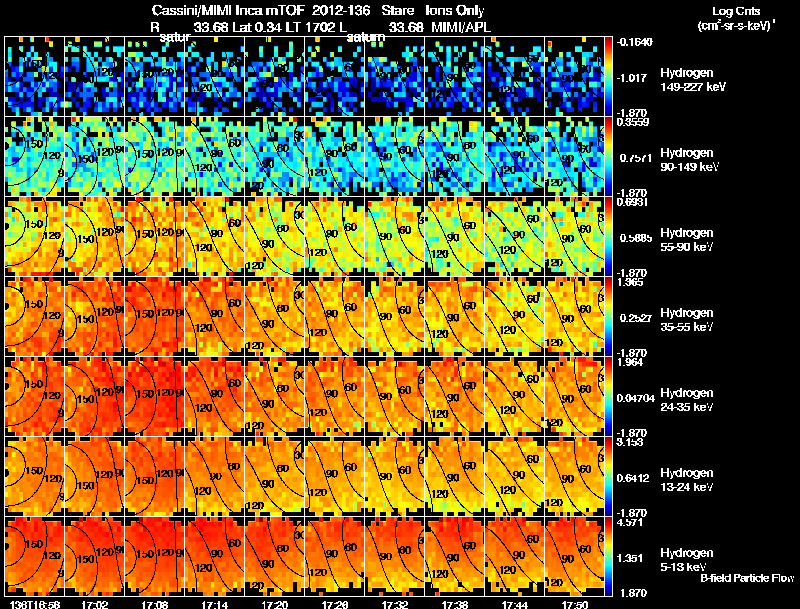Select the 5-13 keV panel in the 17:38 column
Image resolution: width=800 pixels, height=609 pixels.
tap(455, 557)
